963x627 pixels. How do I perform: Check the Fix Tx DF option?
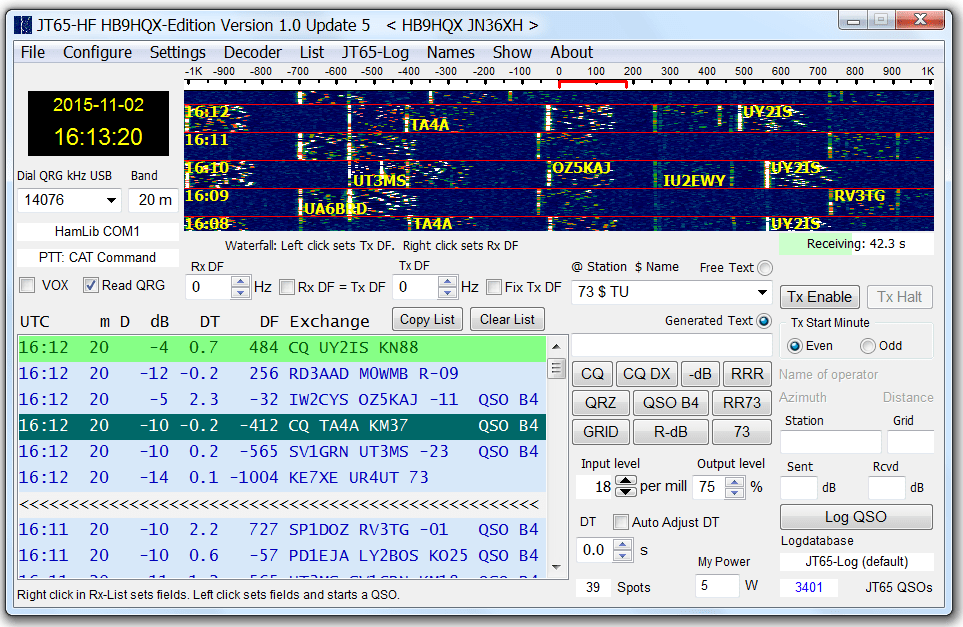tap(492, 287)
